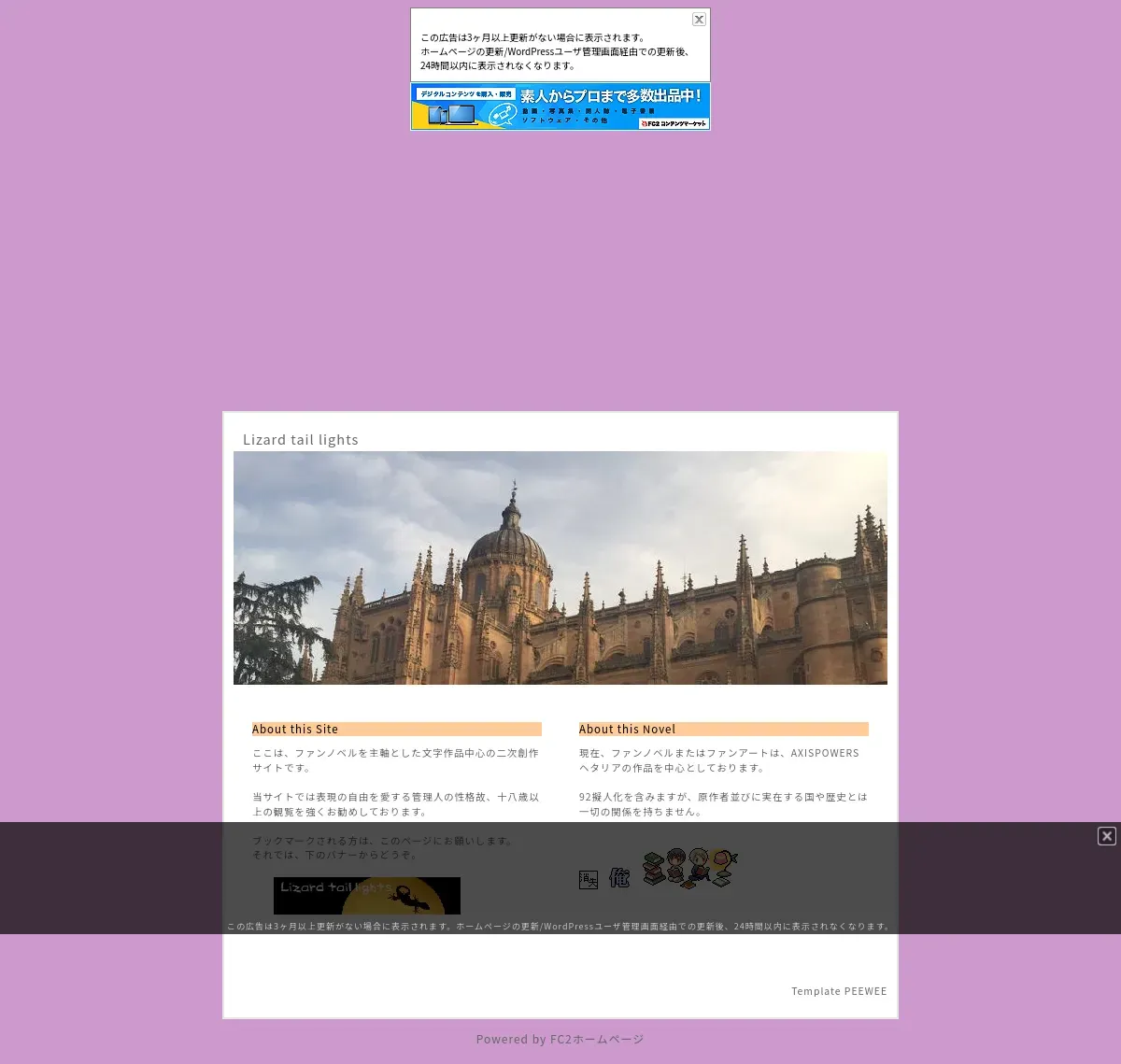Click the Lizard tail lights site title

coord(301,440)
